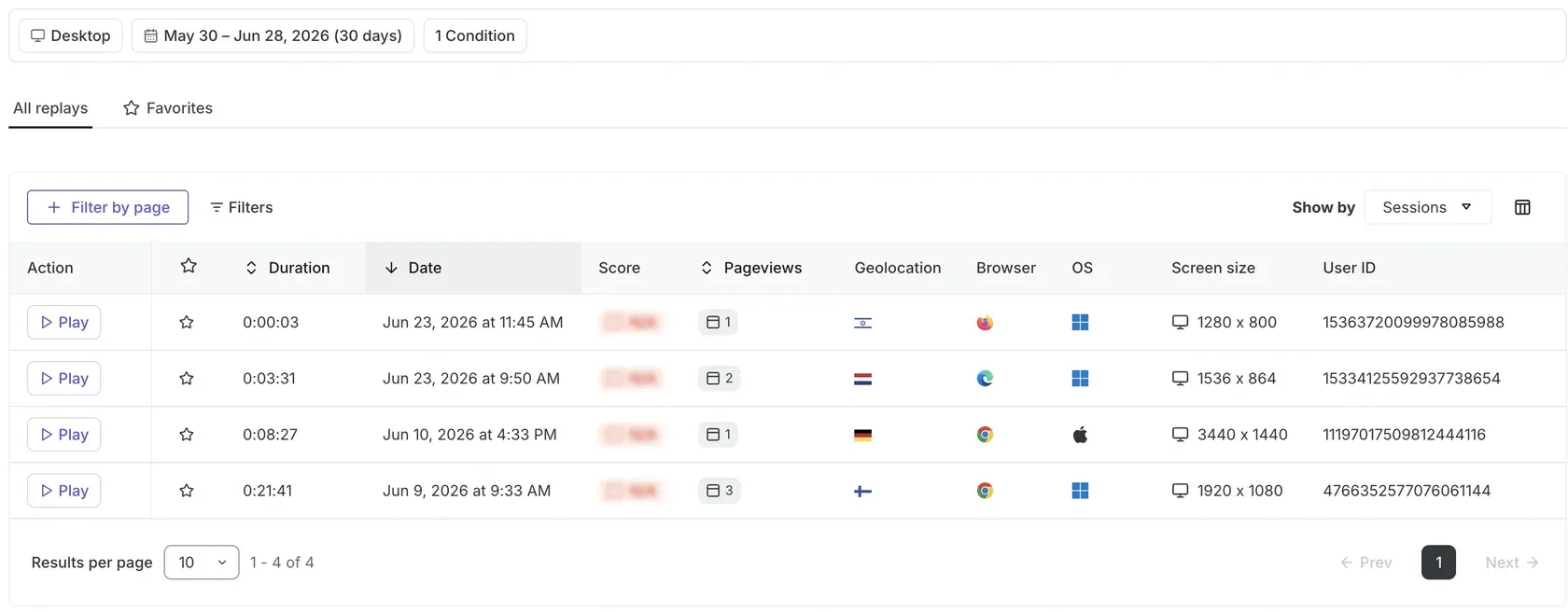Favorite the 0:03:31 session with star

(187, 379)
